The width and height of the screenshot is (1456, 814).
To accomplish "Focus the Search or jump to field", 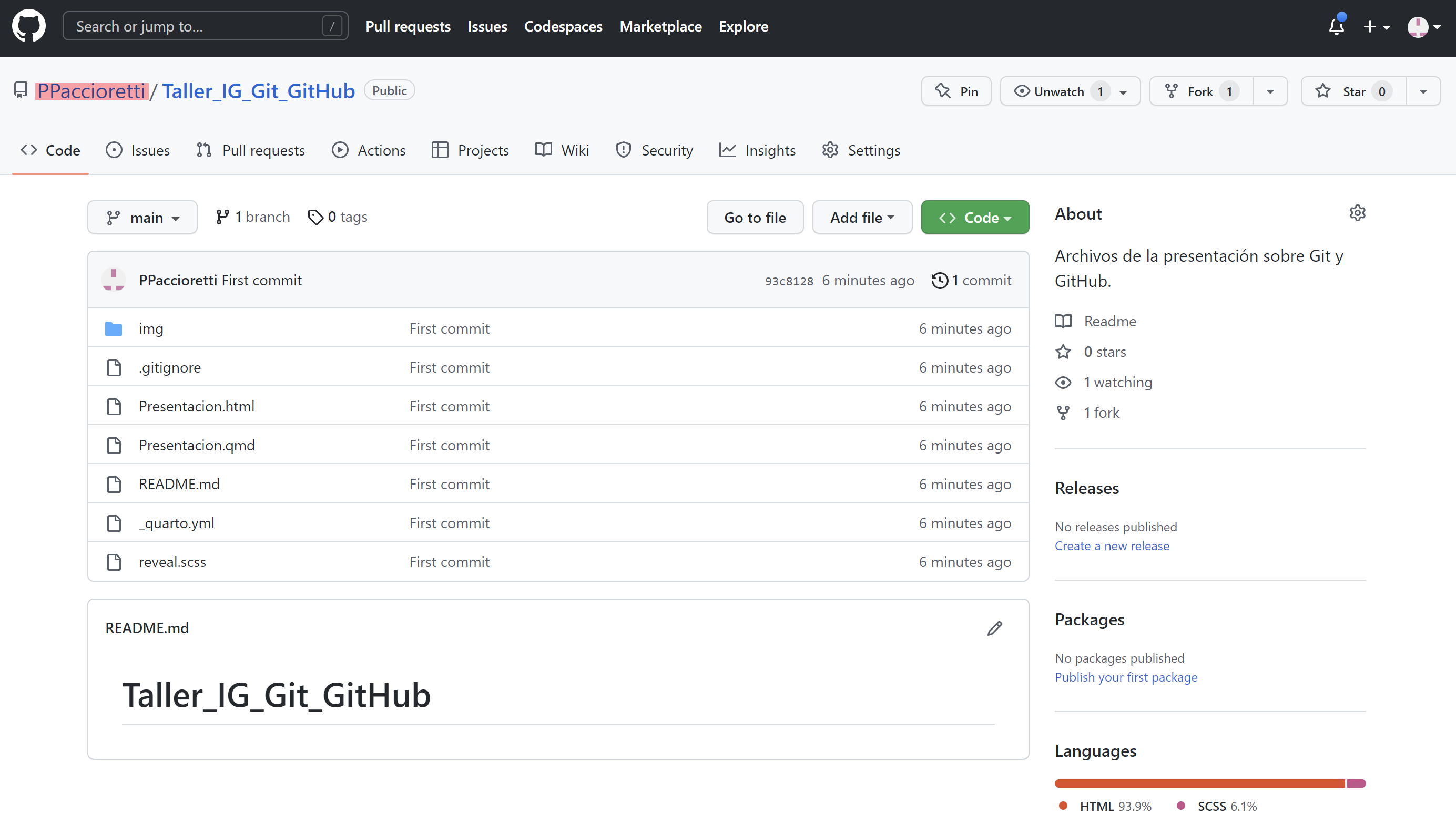I will [198, 26].
